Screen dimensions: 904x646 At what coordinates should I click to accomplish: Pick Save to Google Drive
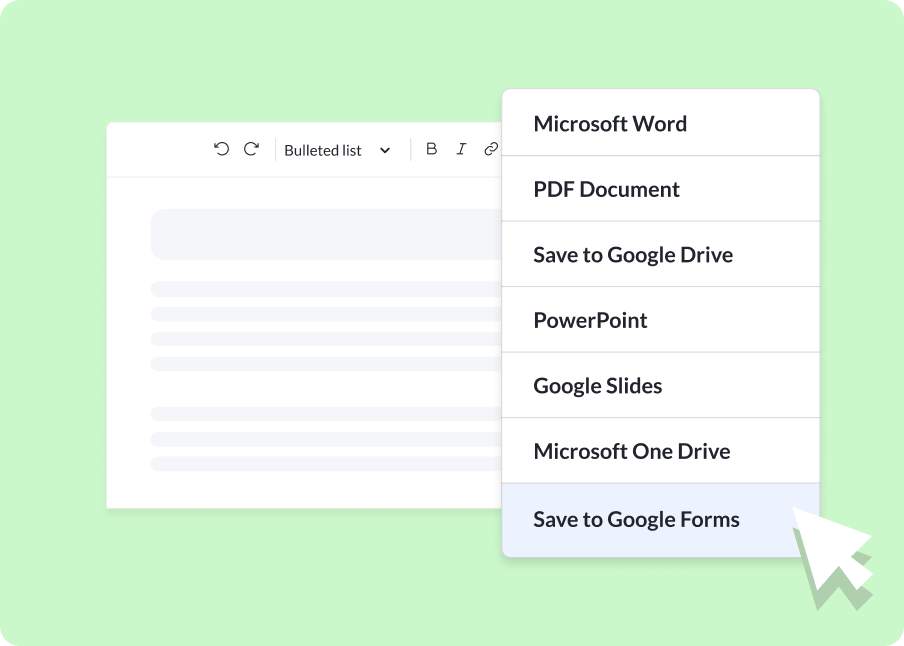pos(661,254)
